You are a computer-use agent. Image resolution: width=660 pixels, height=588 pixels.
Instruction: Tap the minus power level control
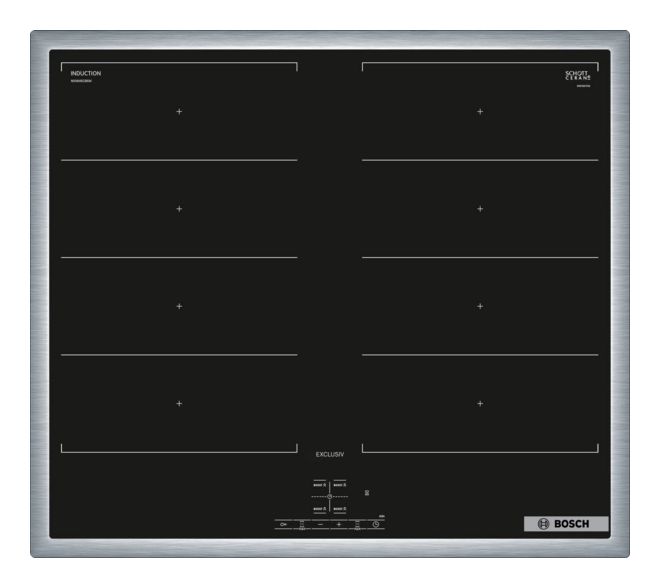click(320, 524)
